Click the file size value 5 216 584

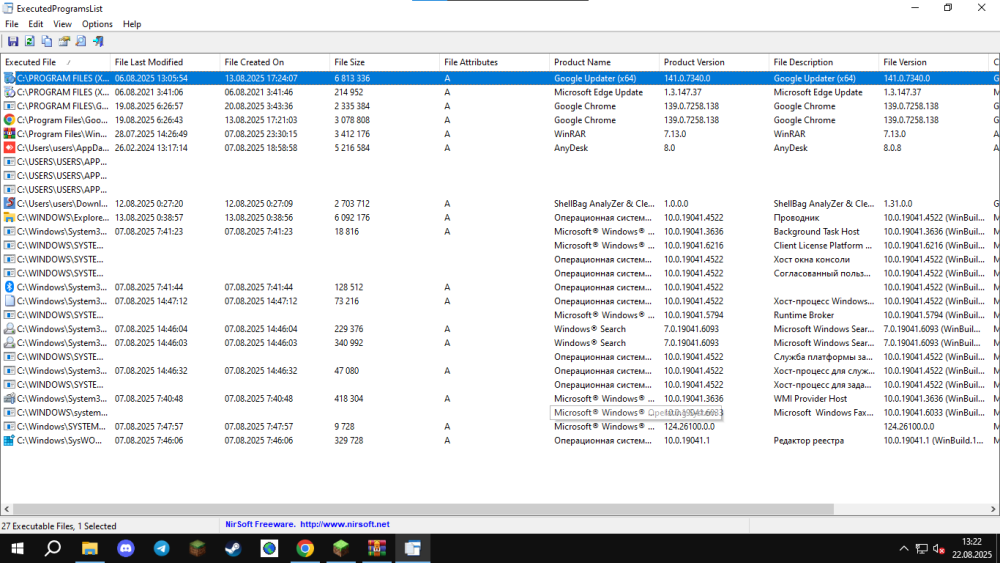[352, 148]
